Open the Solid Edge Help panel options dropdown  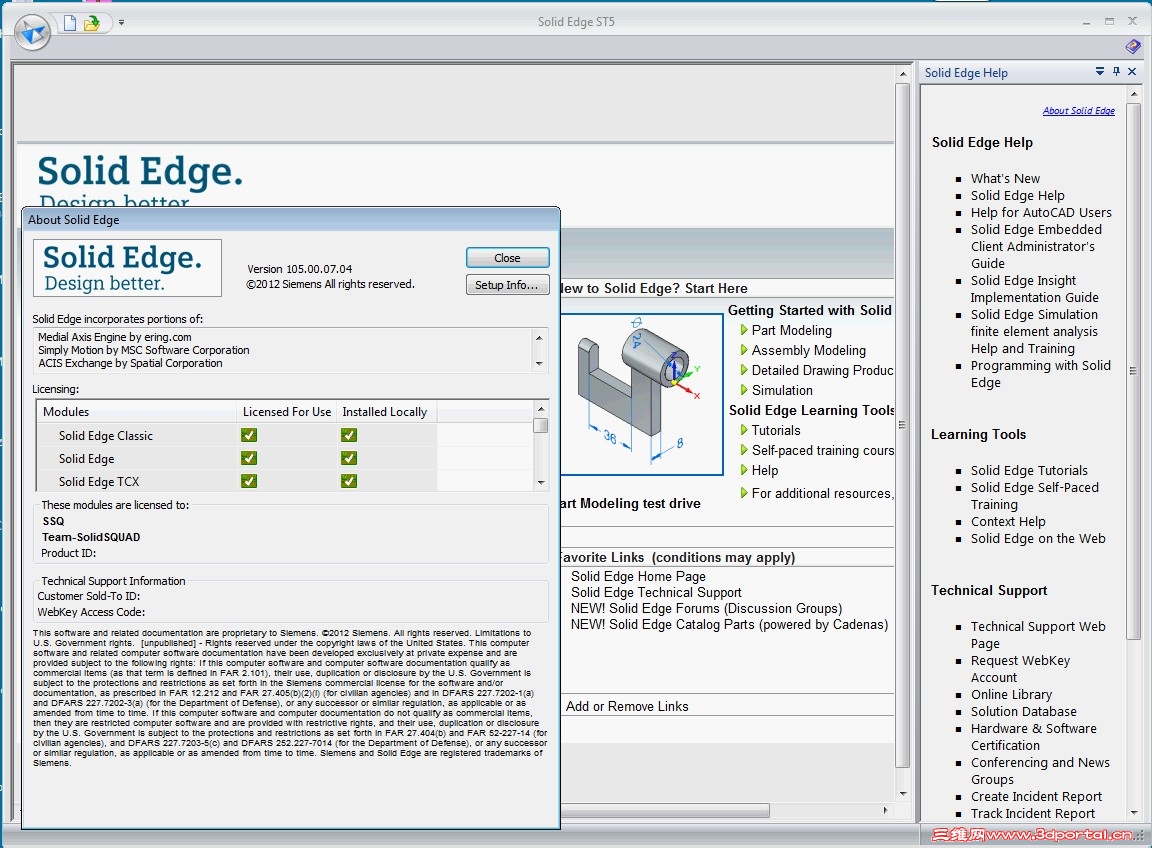[1100, 71]
